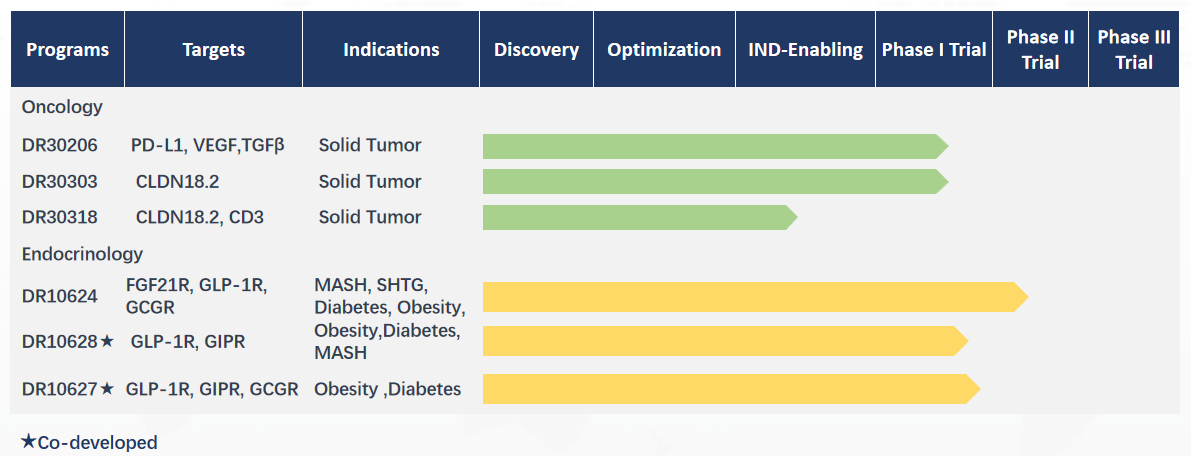The image size is (1191, 456).
Task: Click the star icon next to DR10628
Action: click(107, 342)
